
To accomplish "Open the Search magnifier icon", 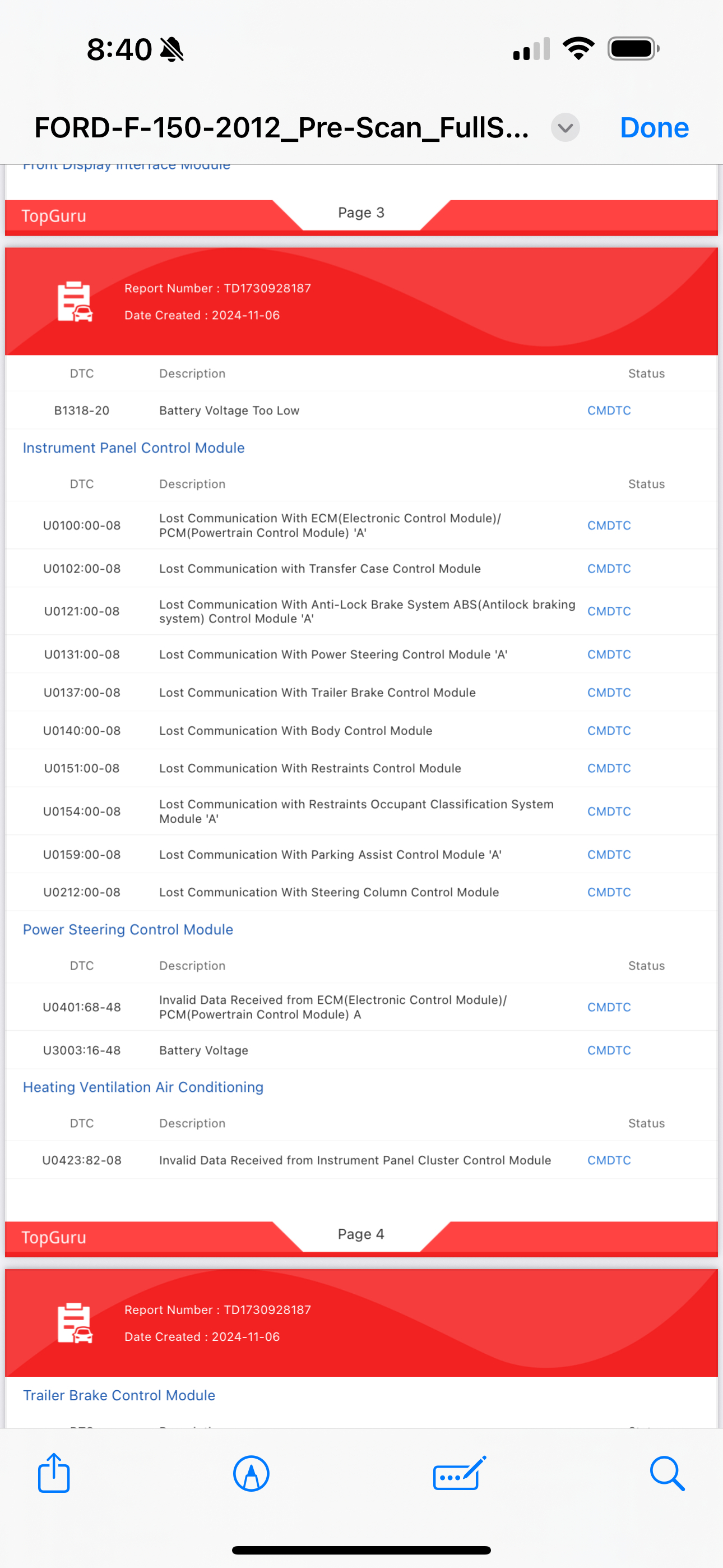I will coord(667,1474).
